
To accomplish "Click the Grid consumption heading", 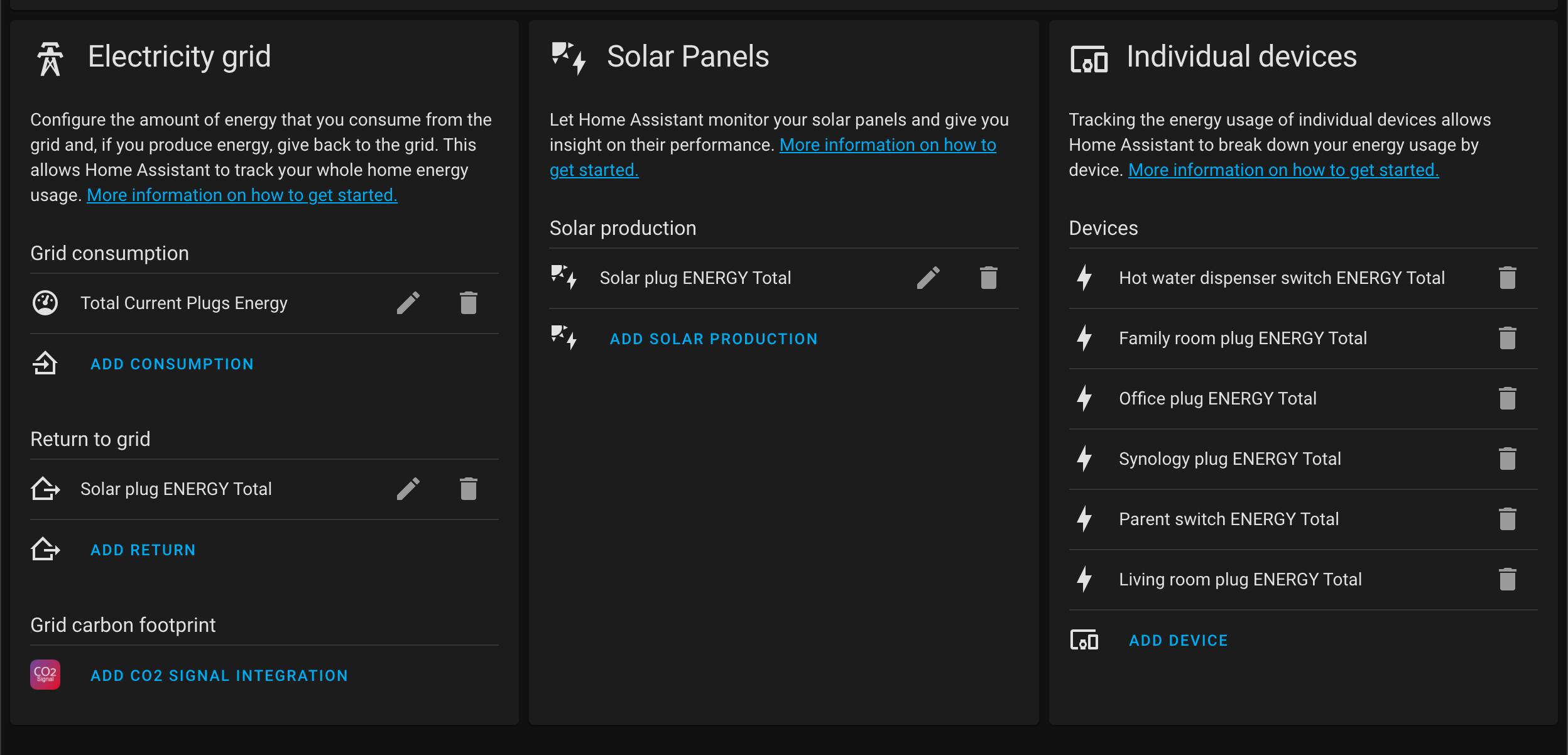I will pyautogui.click(x=110, y=253).
